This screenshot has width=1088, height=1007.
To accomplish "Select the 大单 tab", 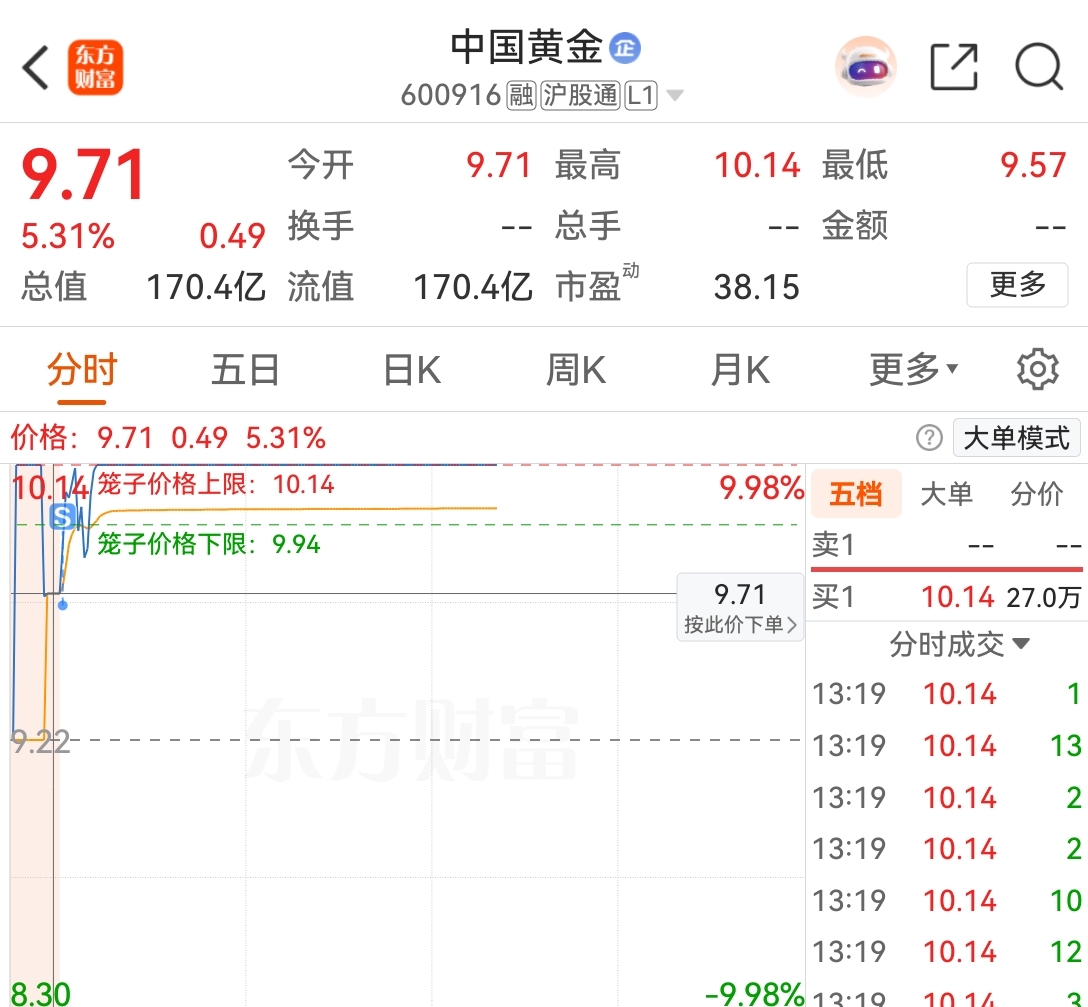I will [946, 493].
